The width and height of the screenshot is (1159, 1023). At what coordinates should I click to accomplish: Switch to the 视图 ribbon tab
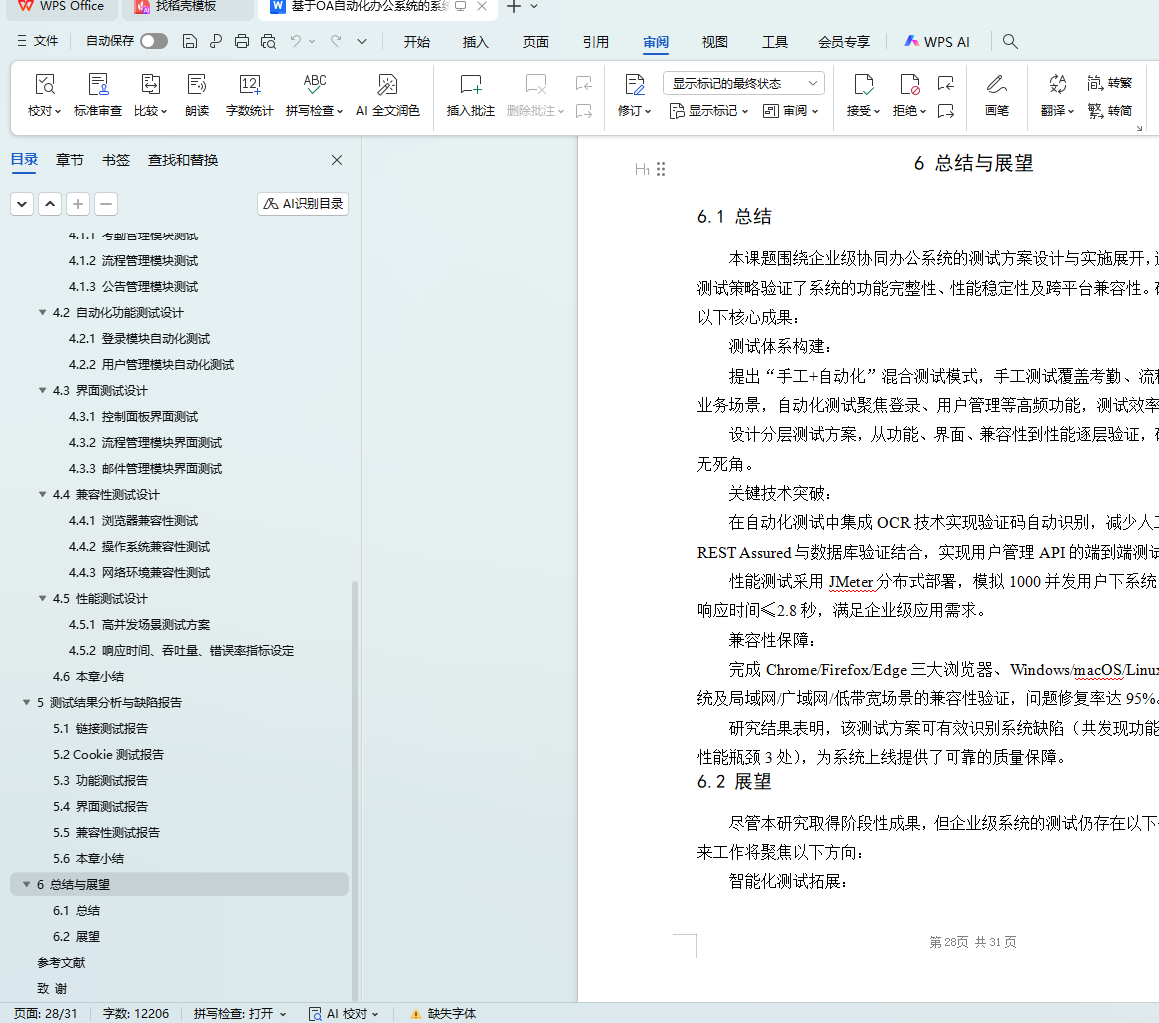coord(714,42)
